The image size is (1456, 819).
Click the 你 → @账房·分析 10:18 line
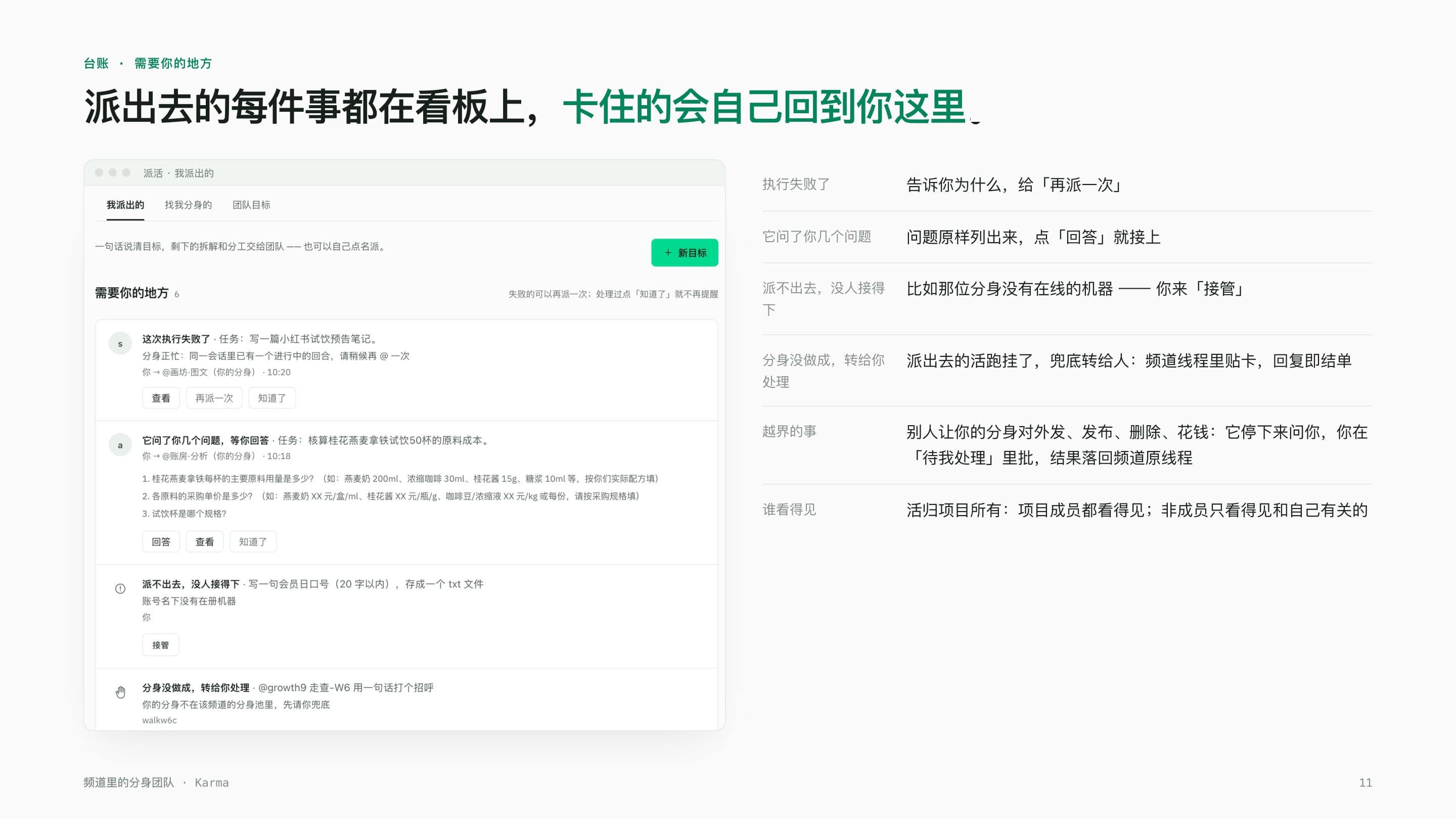pos(216,456)
